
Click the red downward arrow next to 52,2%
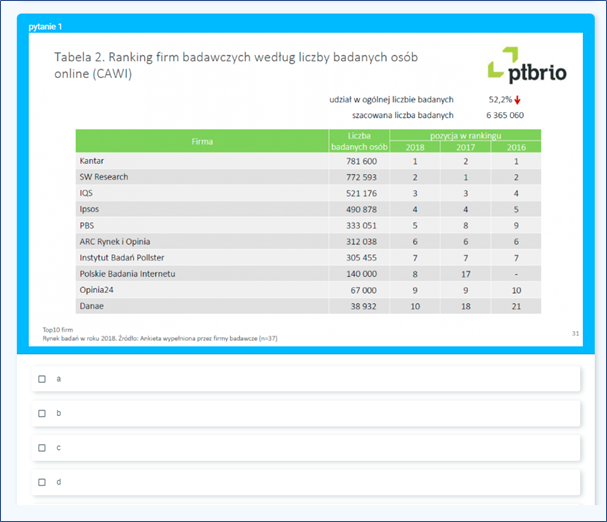[x=518, y=100]
